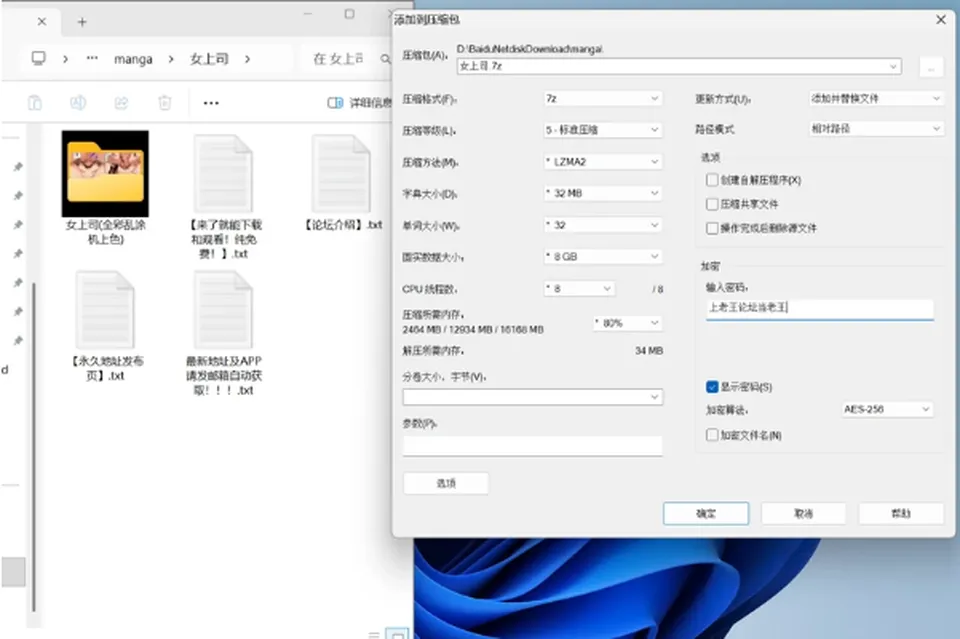Enable 创建自解压程序 checkbox

coord(712,180)
